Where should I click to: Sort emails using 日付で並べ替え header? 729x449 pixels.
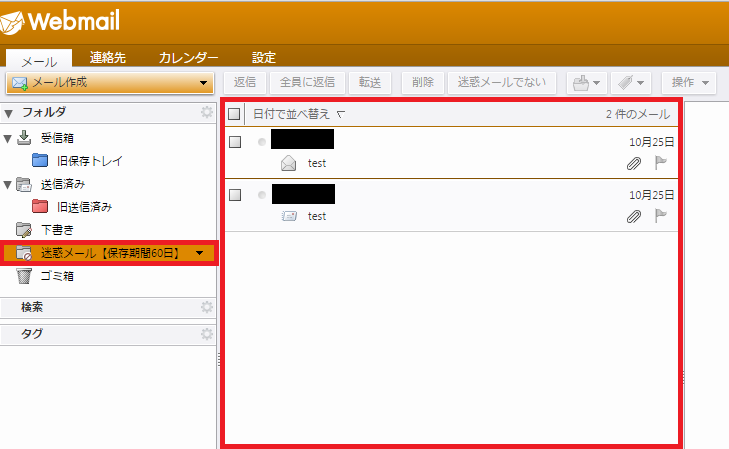(x=291, y=114)
